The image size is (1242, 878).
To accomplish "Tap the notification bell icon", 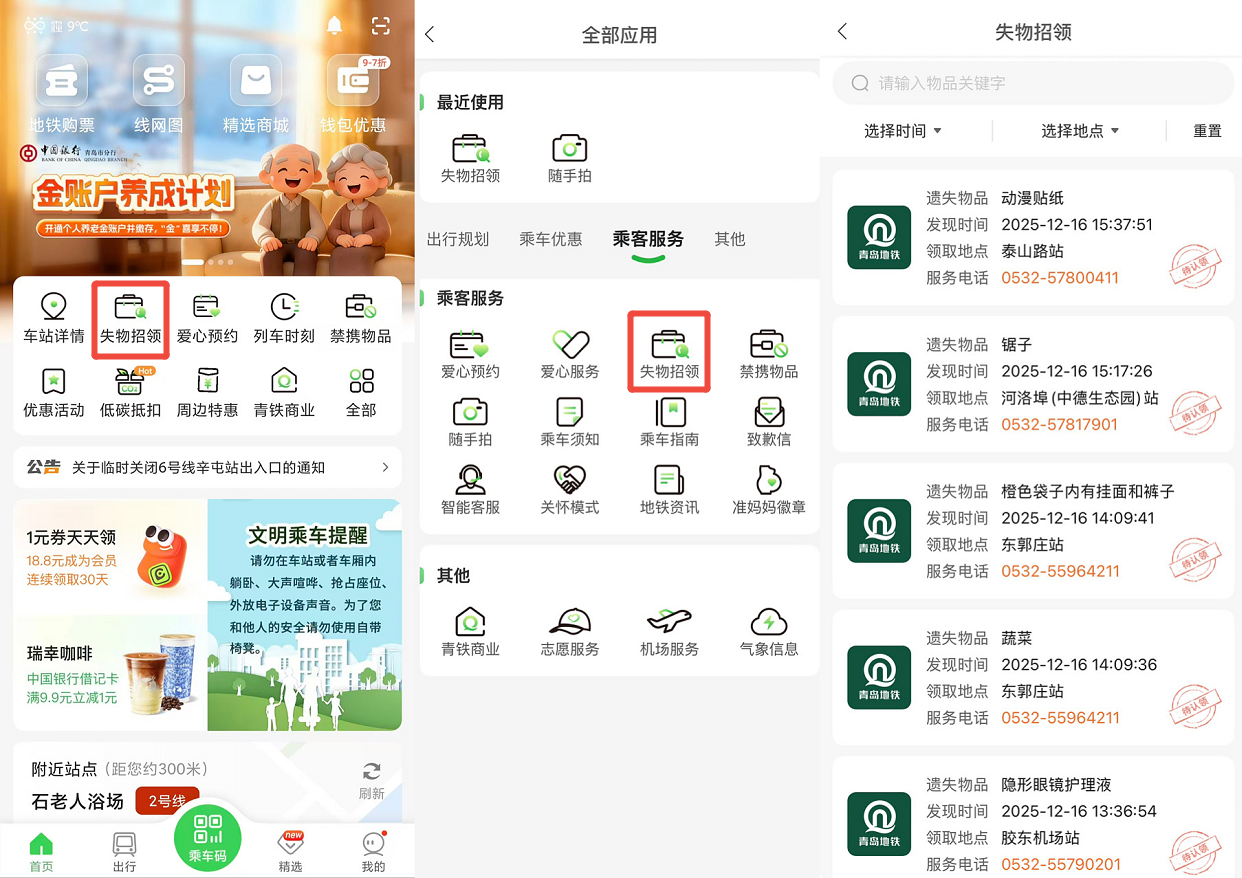I will click(x=334, y=26).
